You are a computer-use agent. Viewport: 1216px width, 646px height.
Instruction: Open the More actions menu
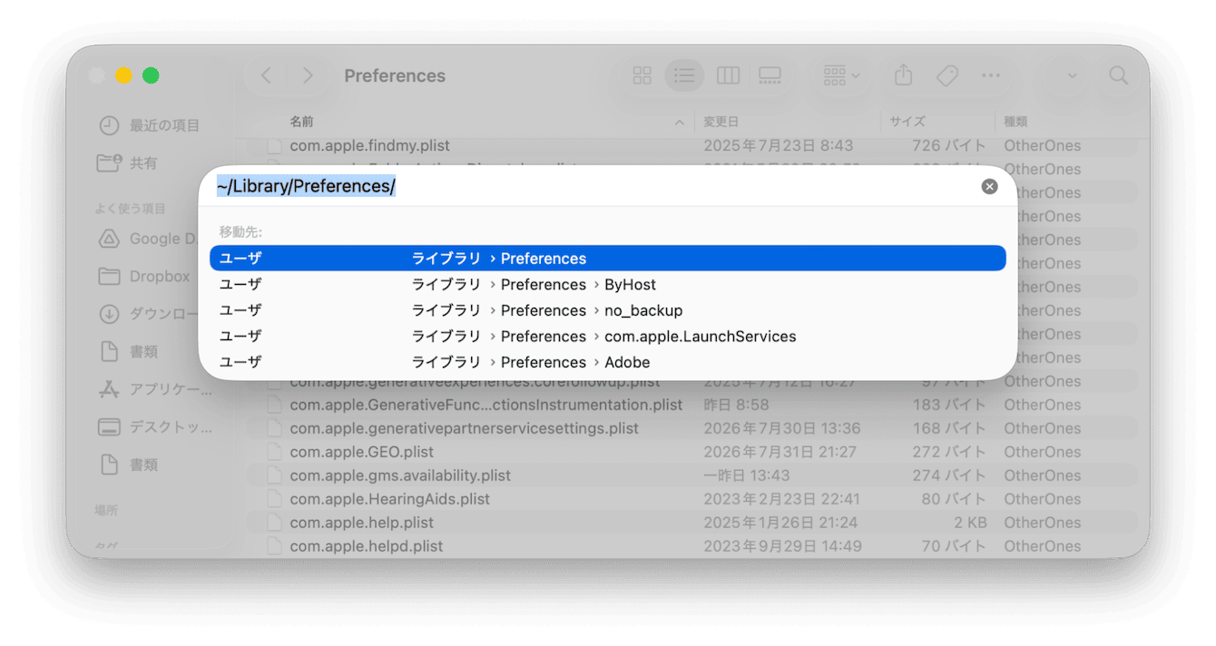point(990,75)
